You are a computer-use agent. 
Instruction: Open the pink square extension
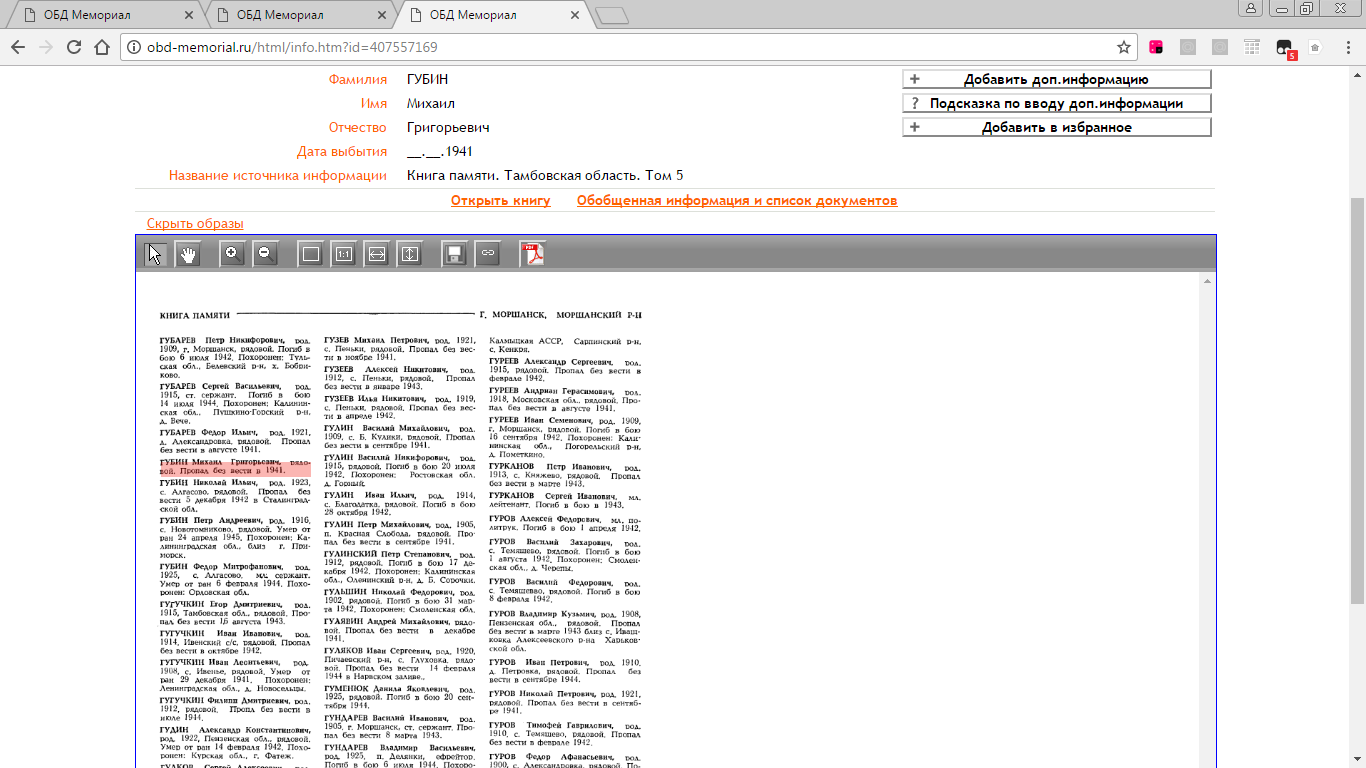point(1156,47)
